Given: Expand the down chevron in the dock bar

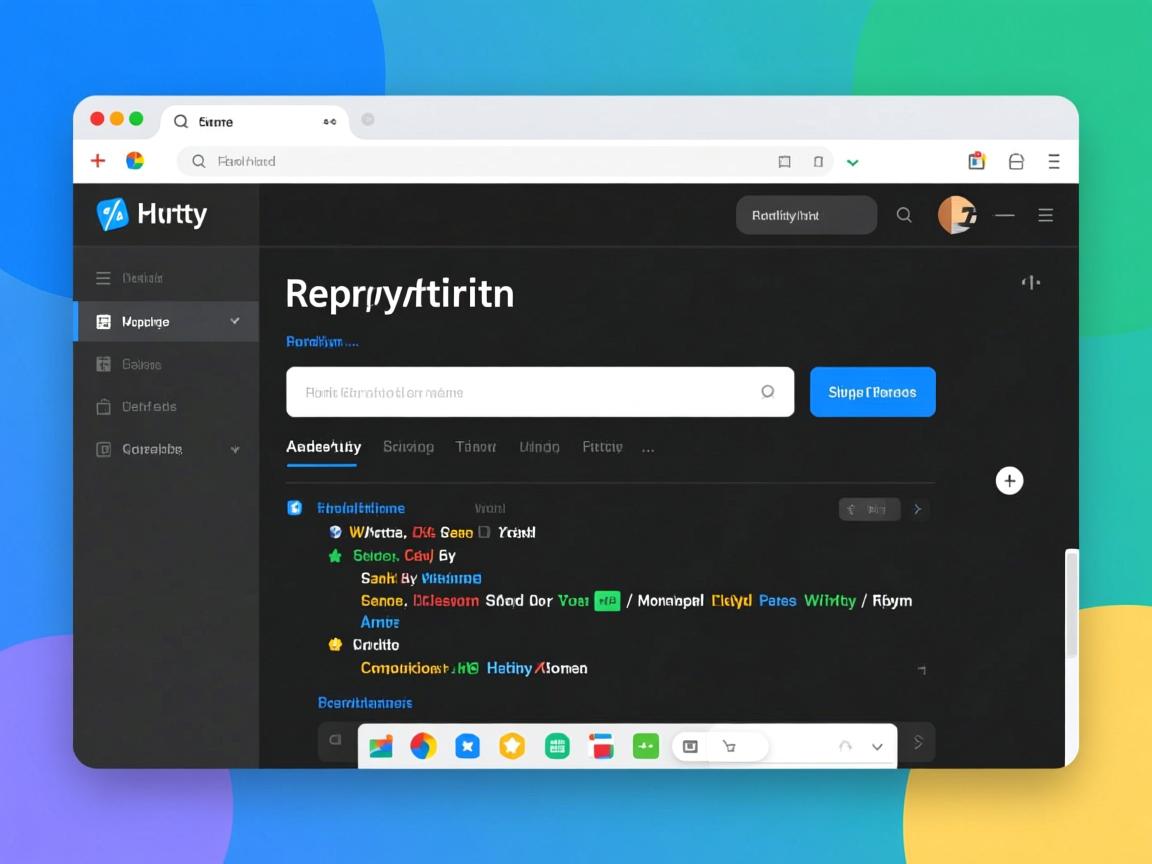Looking at the screenshot, I should 877,747.
